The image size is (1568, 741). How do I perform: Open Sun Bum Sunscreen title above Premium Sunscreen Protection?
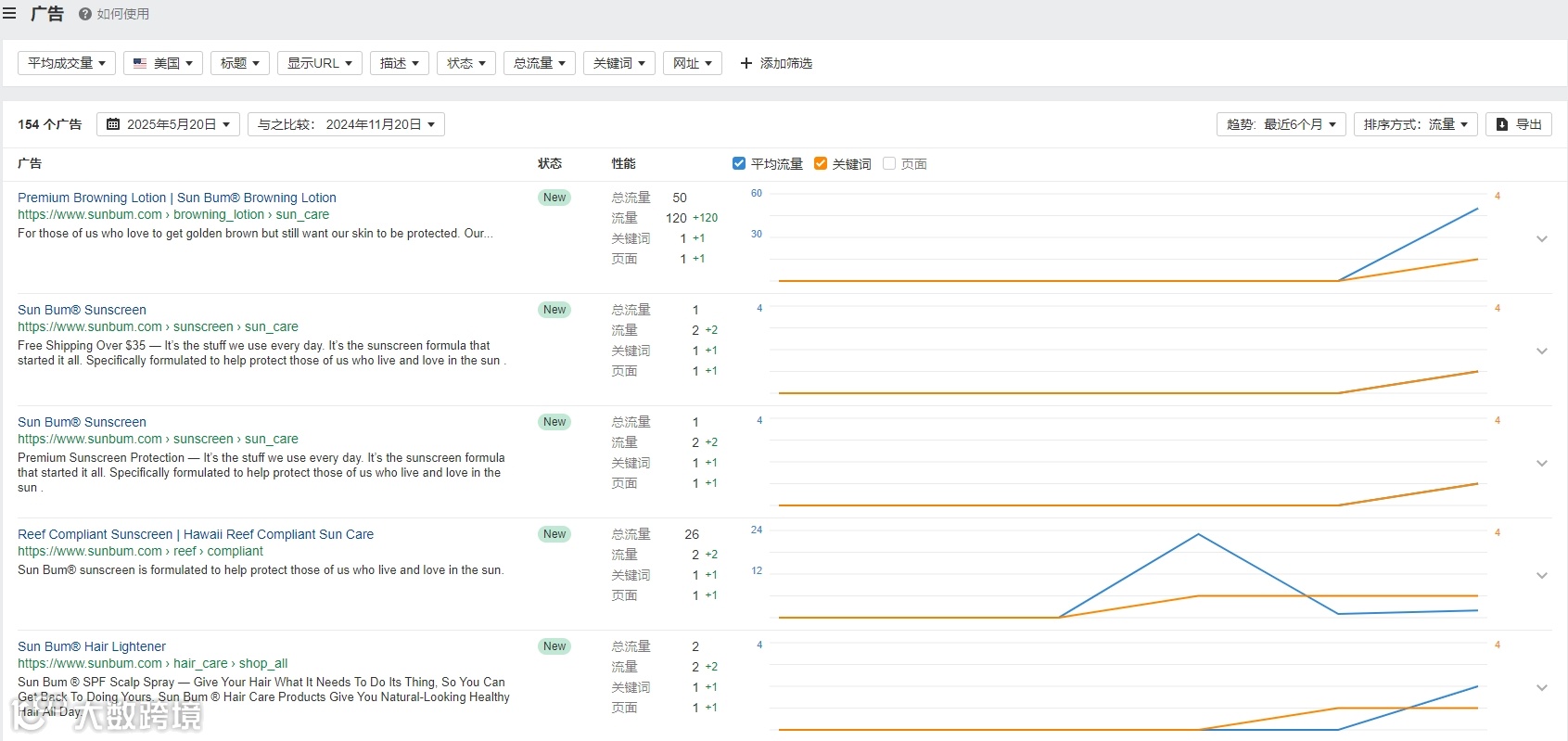click(x=82, y=422)
